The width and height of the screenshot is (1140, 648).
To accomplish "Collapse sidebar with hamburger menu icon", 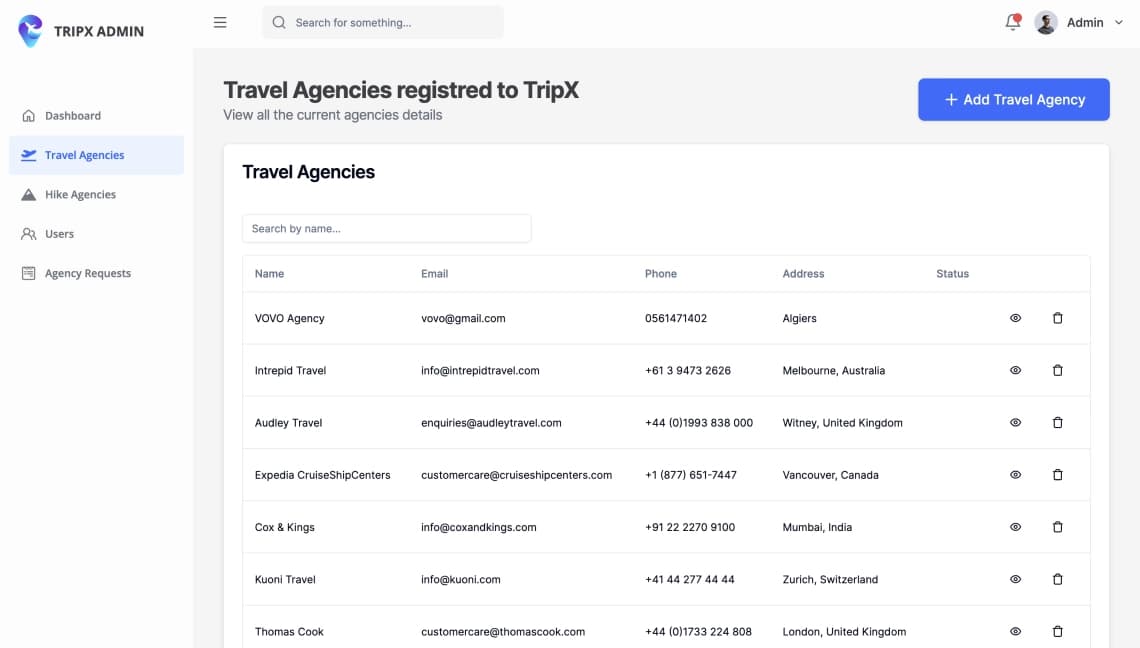I will pos(220,23).
